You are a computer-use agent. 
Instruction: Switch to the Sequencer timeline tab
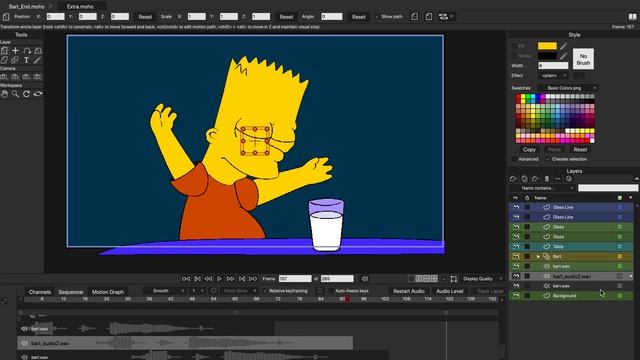(x=71, y=292)
